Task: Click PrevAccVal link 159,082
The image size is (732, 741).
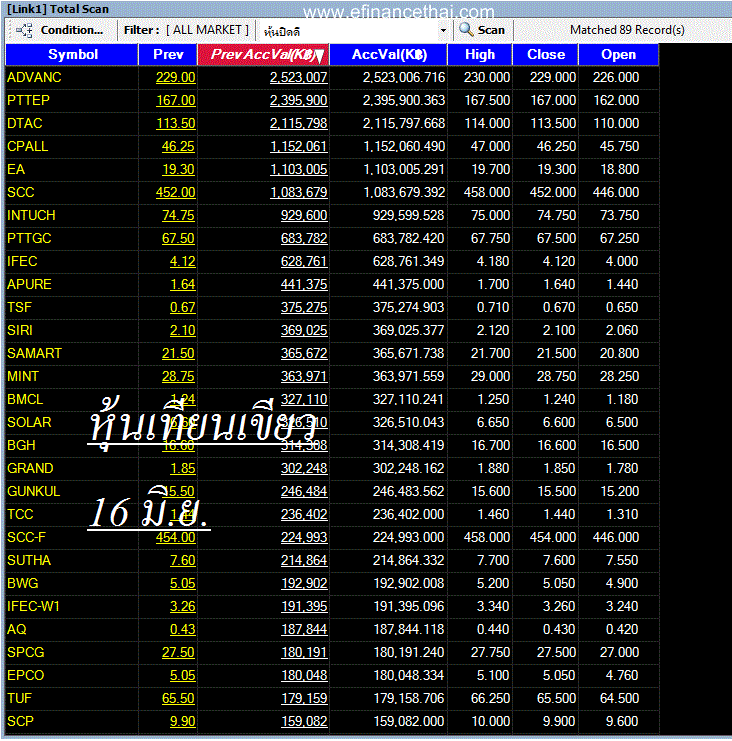Action: [304, 722]
